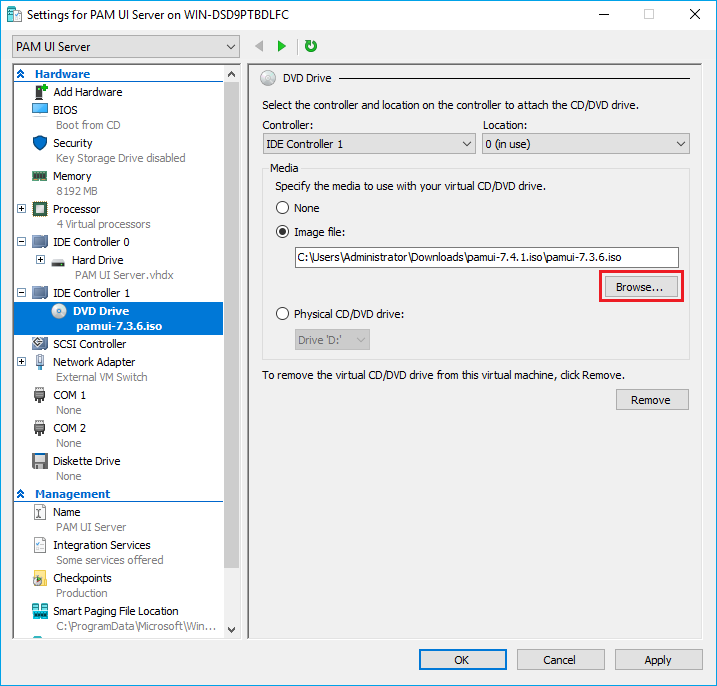Screen dimensions: 717x686
Task: Click the IDE Controller 0 icon
Action: [x=40, y=242]
